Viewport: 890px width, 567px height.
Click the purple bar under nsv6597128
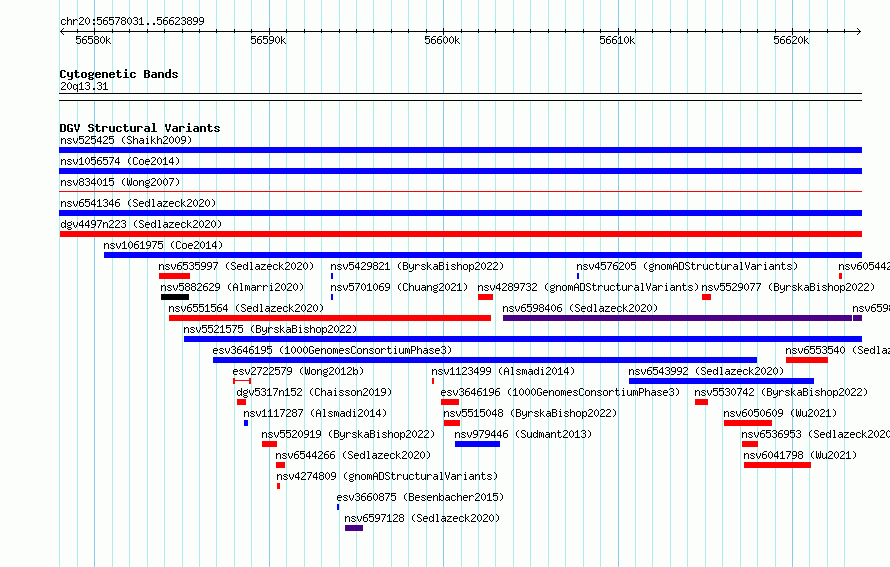354,528
